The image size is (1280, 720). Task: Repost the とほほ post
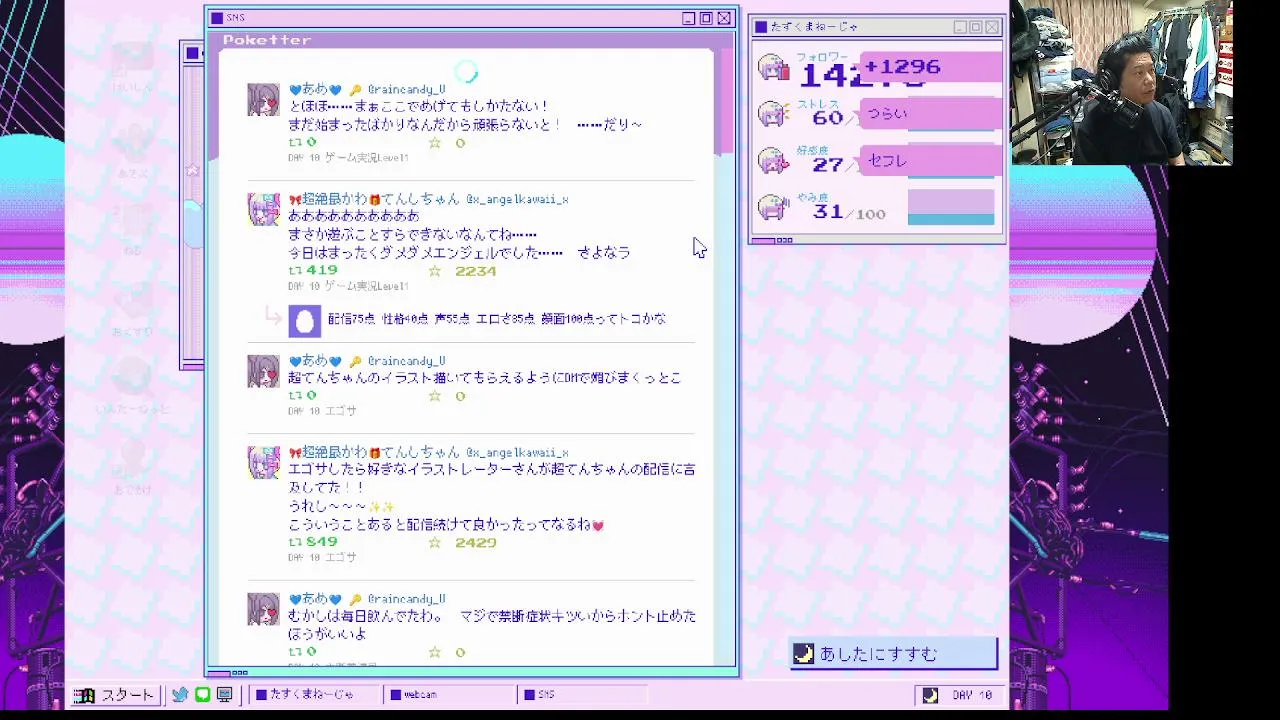(x=295, y=143)
